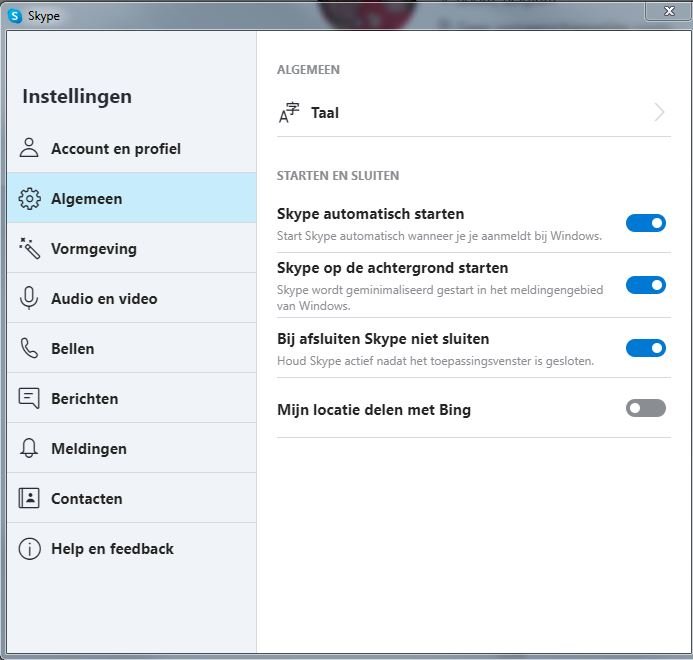693x660 pixels.
Task: Select the Bellen label in sidebar
Action: (72, 349)
